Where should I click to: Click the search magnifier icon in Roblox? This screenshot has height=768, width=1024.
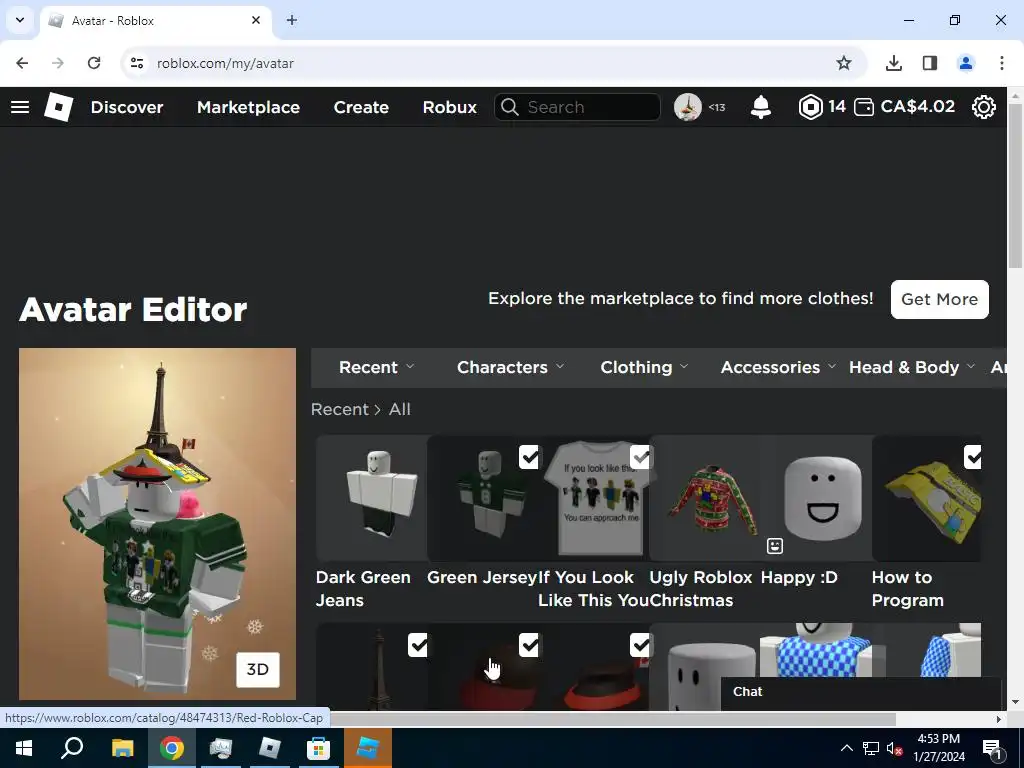pos(510,107)
